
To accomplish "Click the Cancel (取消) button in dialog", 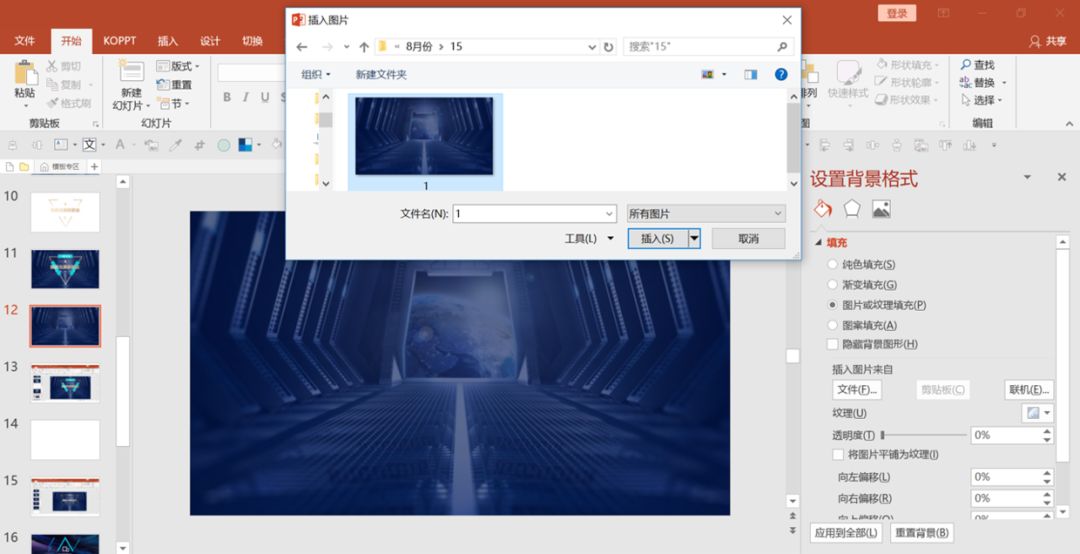I will click(x=748, y=238).
